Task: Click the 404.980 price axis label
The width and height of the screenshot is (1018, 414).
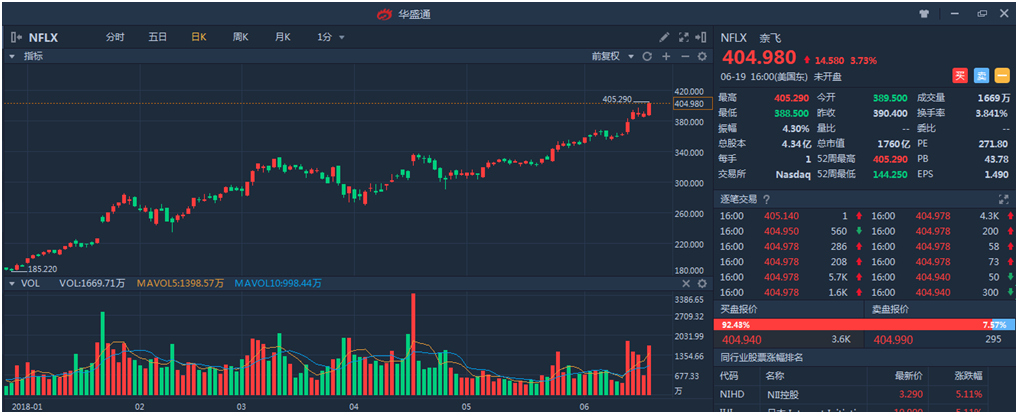Action: pos(693,104)
